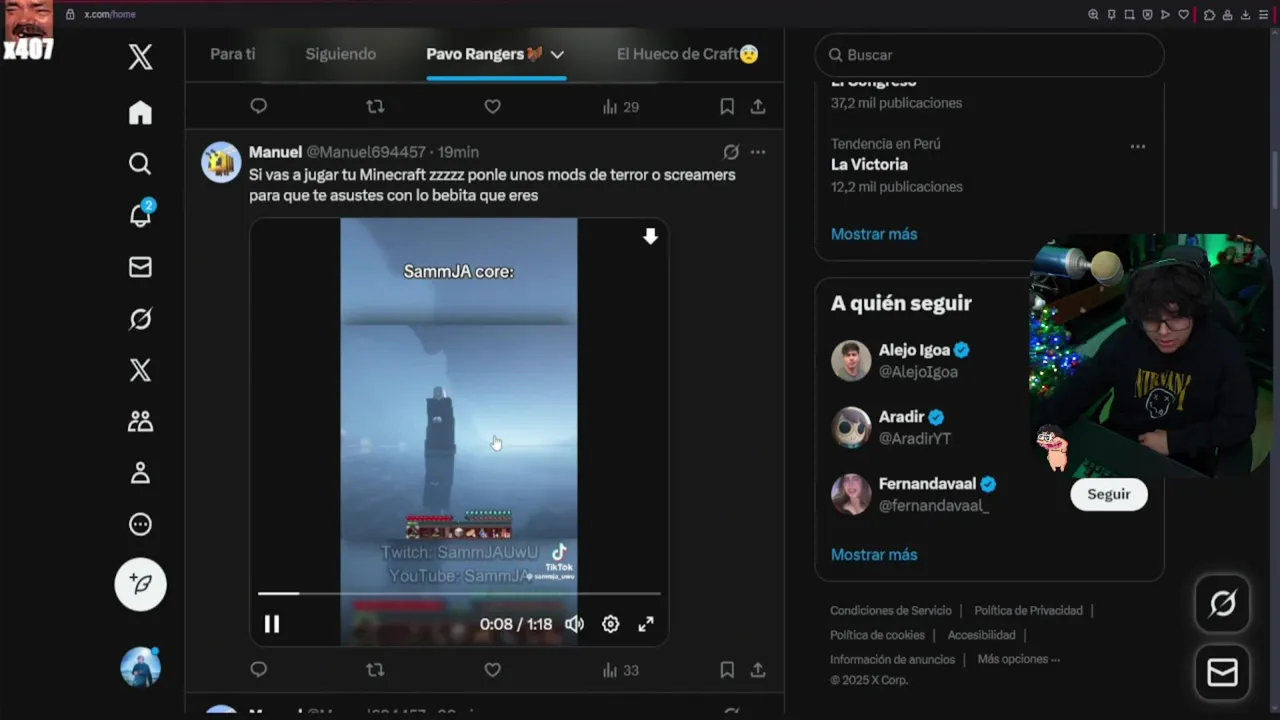Screen dimensions: 1280x720
Task: Open Grok icon in left sidebar
Action: tap(140, 319)
